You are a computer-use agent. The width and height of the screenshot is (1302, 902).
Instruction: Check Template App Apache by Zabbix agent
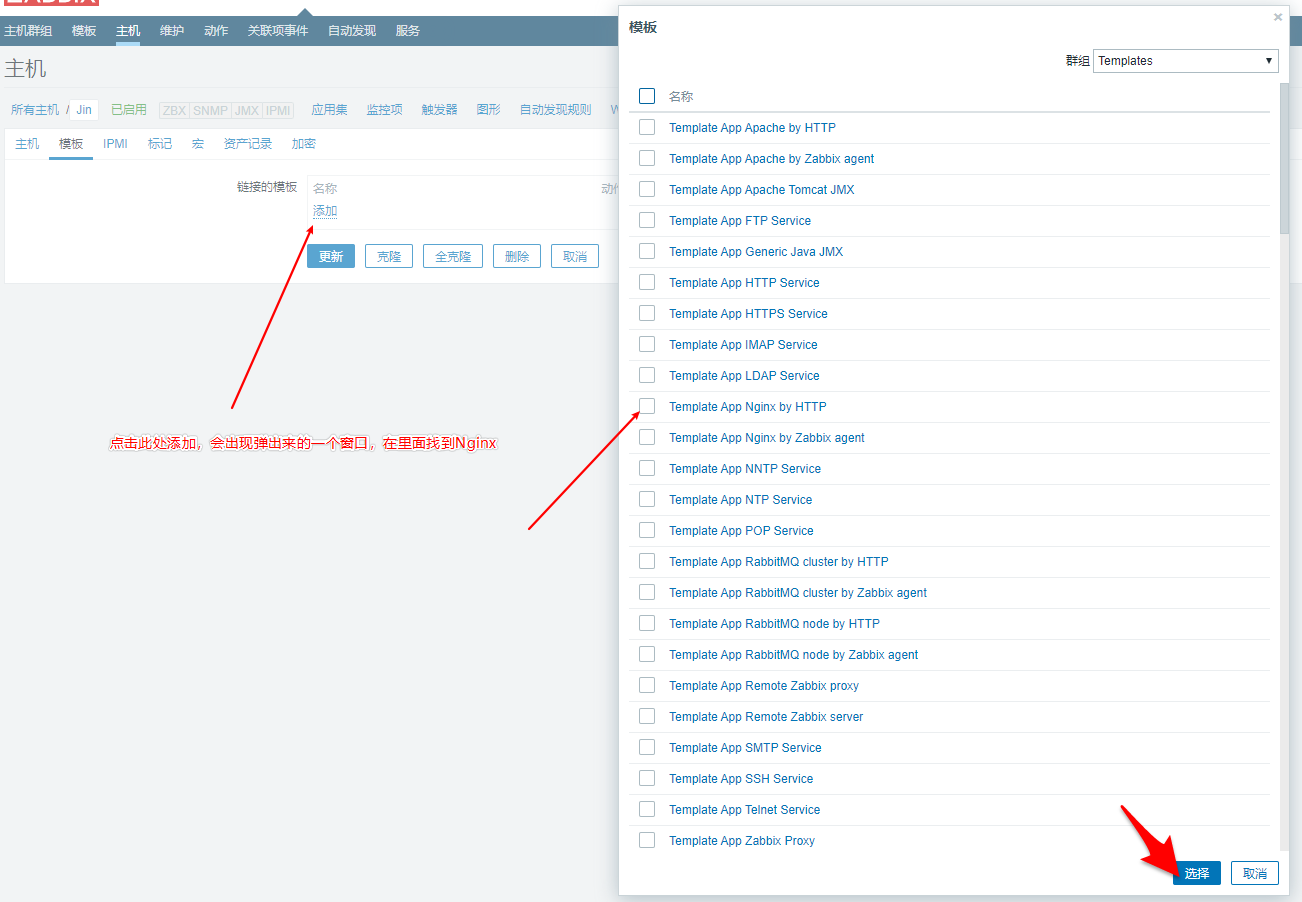647,158
